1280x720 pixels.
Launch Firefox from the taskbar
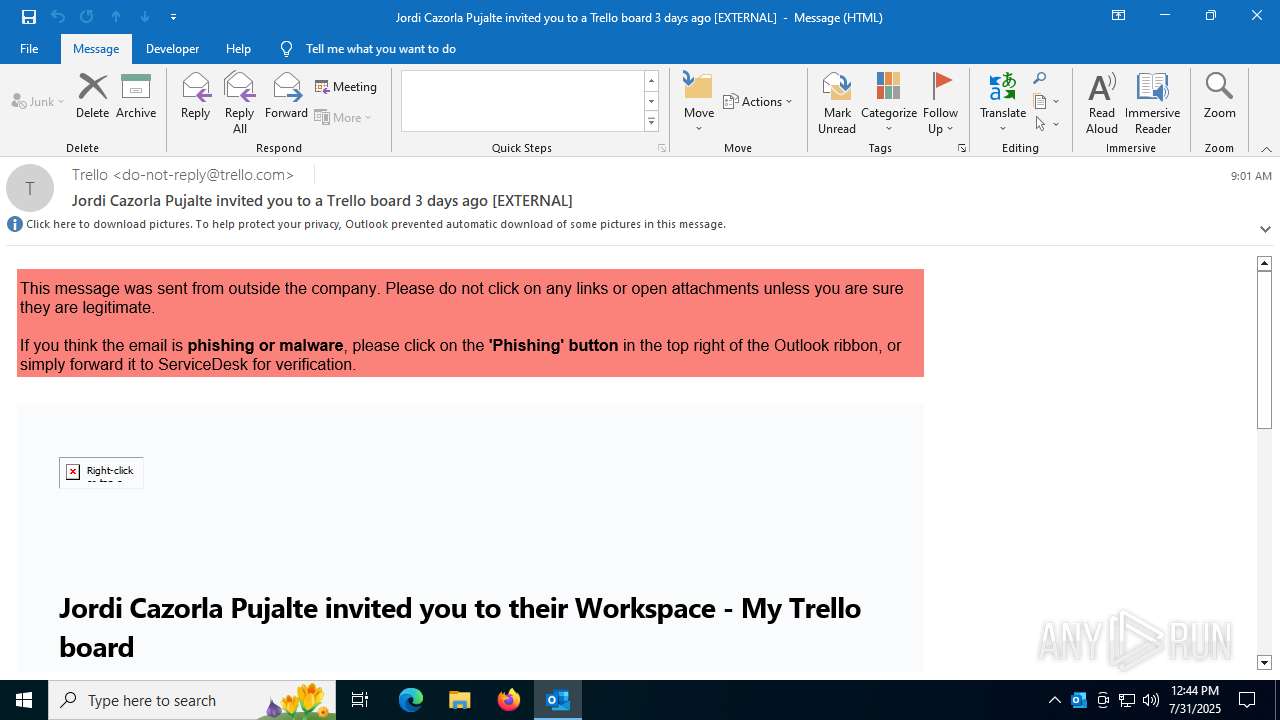tap(509, 700)
